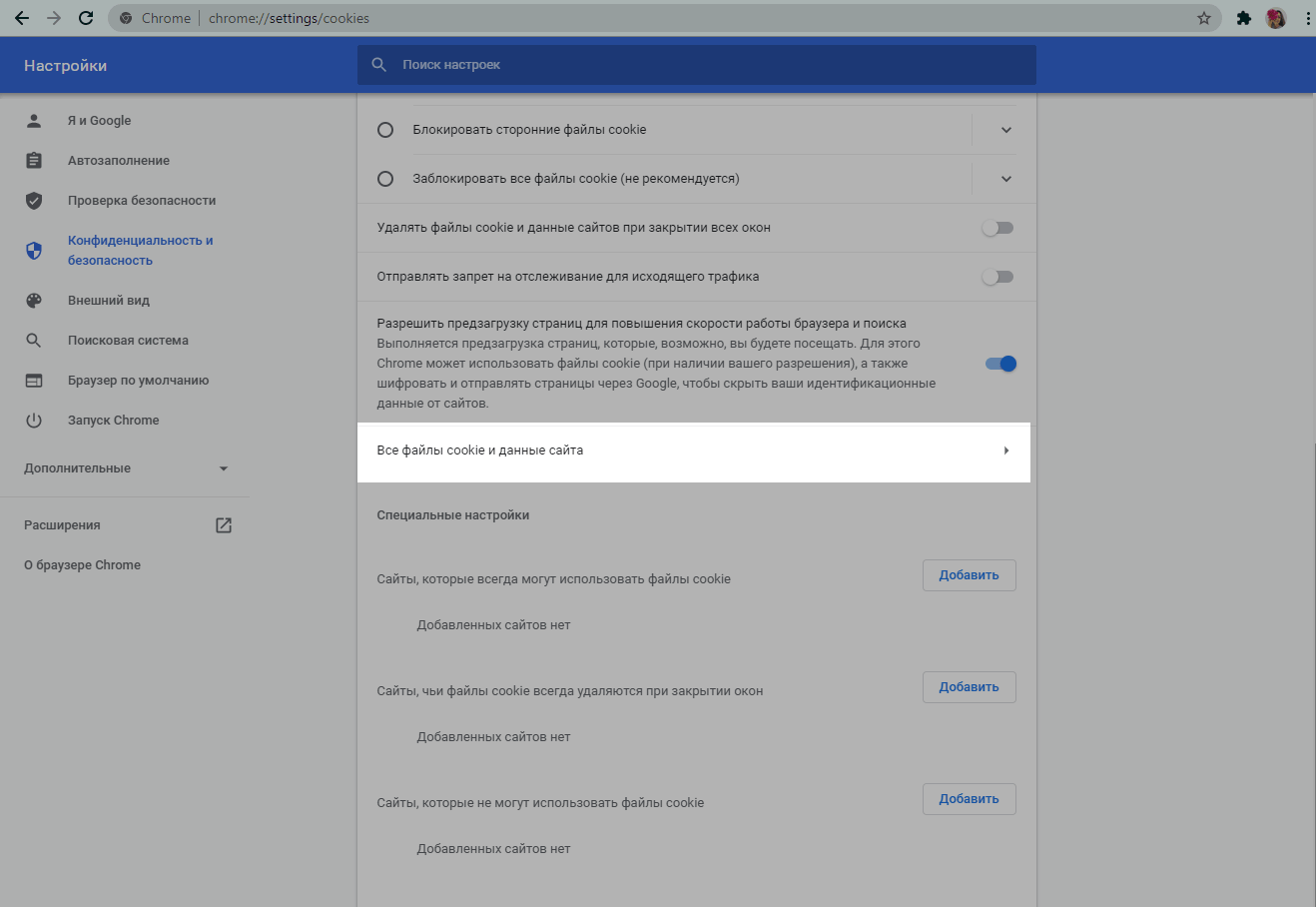This screenshot has width=1316, height=907.
Task: Click Добавить for sites always allowed cookies
Action: click(969, 575)
